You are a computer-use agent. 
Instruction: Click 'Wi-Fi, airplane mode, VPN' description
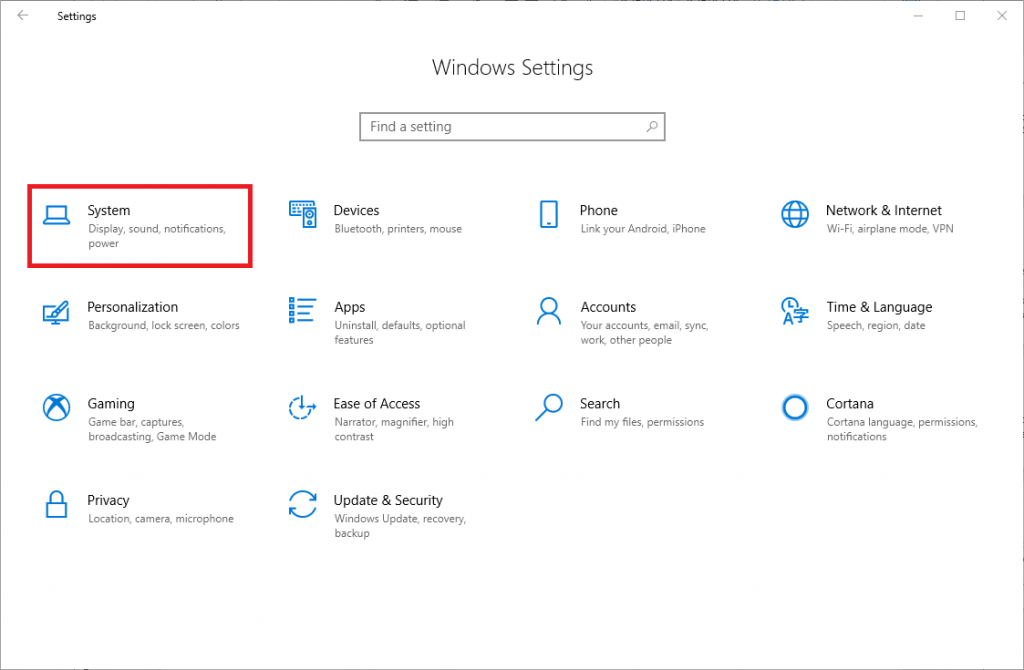click(889, 229)
